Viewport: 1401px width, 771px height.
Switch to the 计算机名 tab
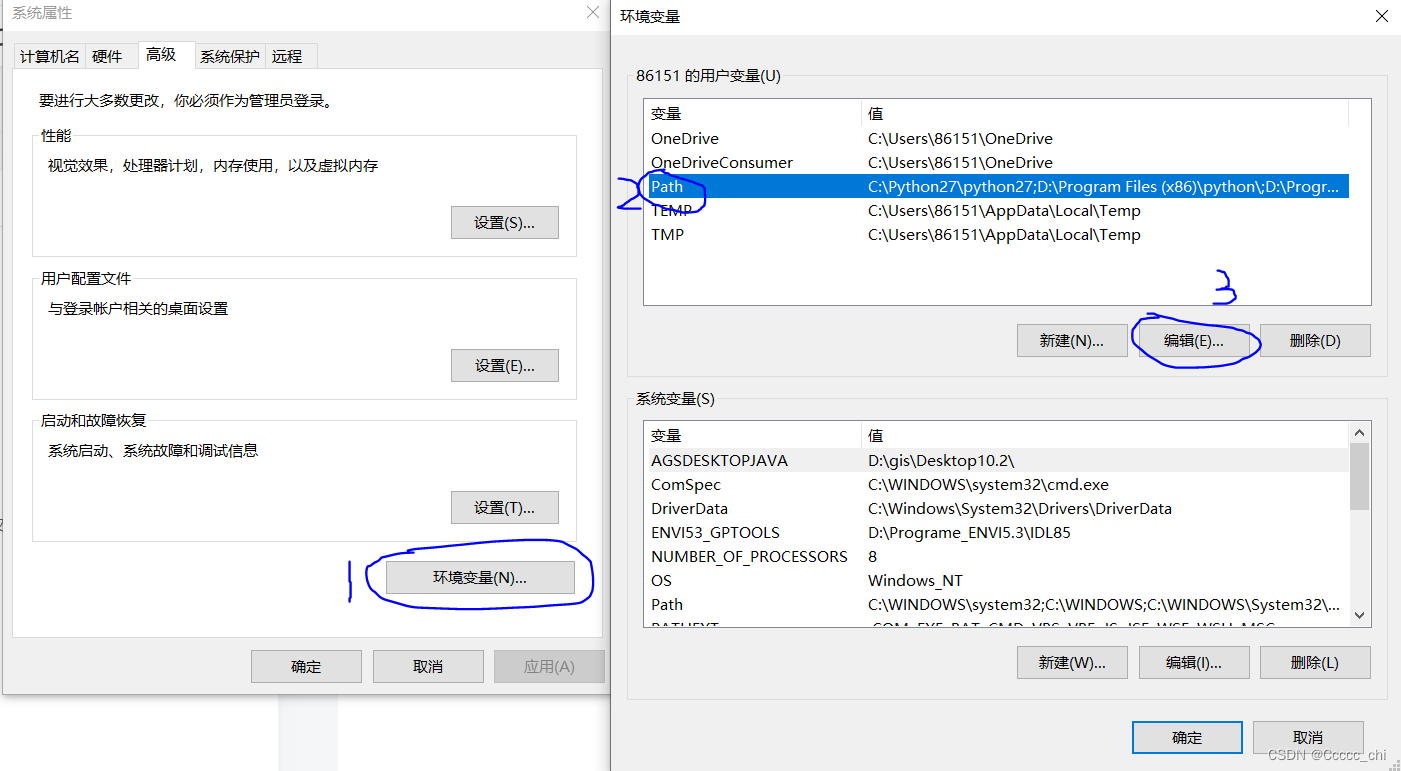coord(49,55)
